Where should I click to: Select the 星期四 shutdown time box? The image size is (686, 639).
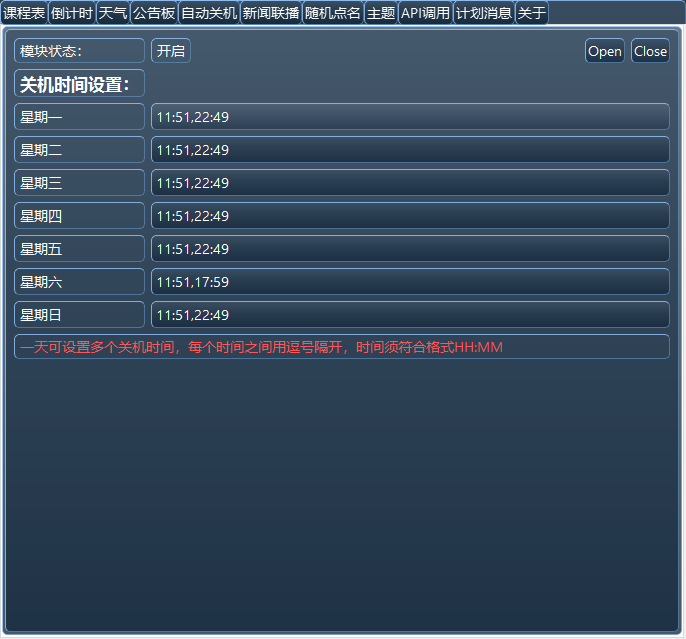(x=410, y=216)
